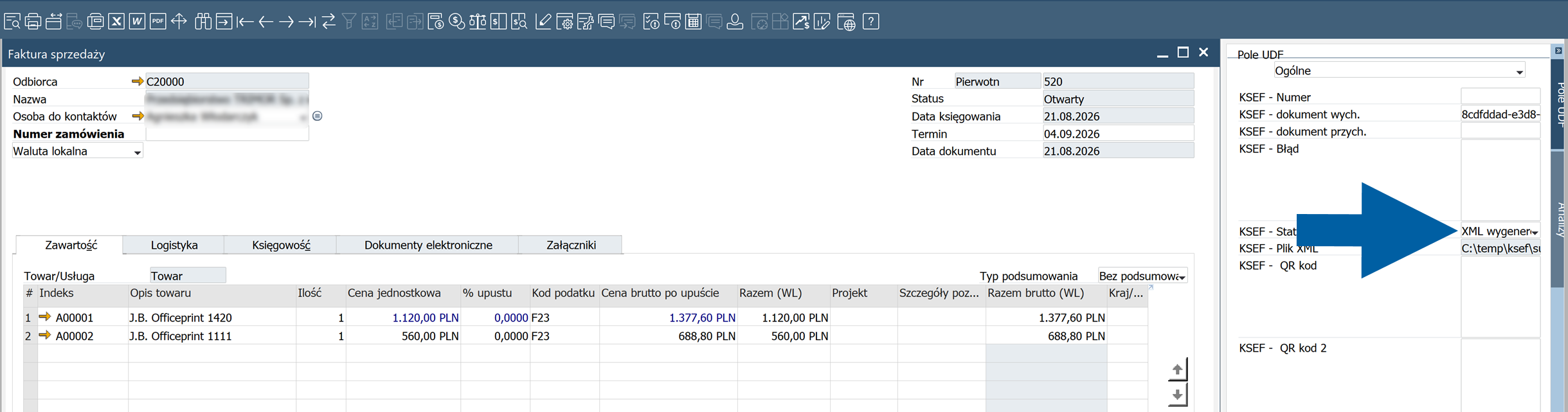The image size is (1568, 412).
Task: Open the web browser globe icon
Action: tap(847, 22)
